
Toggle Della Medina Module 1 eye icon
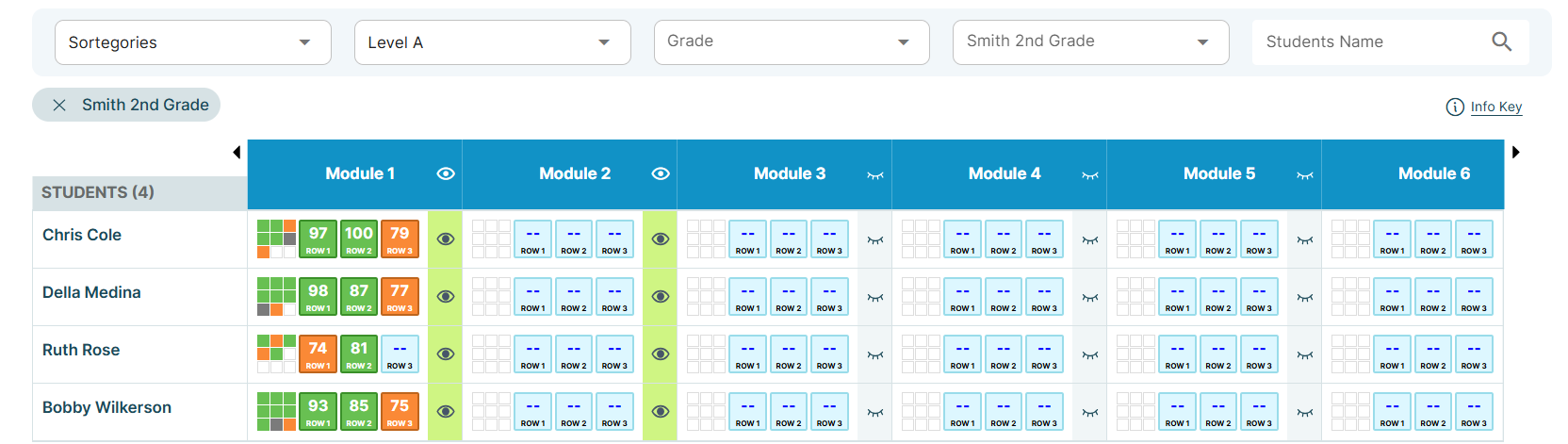pos(446,296)
